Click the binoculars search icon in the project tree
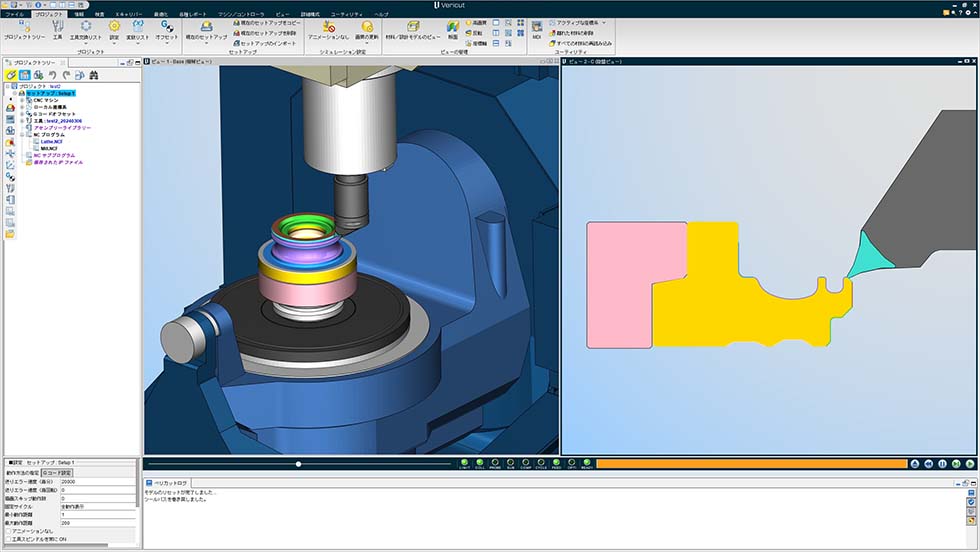 coord(94,75)
